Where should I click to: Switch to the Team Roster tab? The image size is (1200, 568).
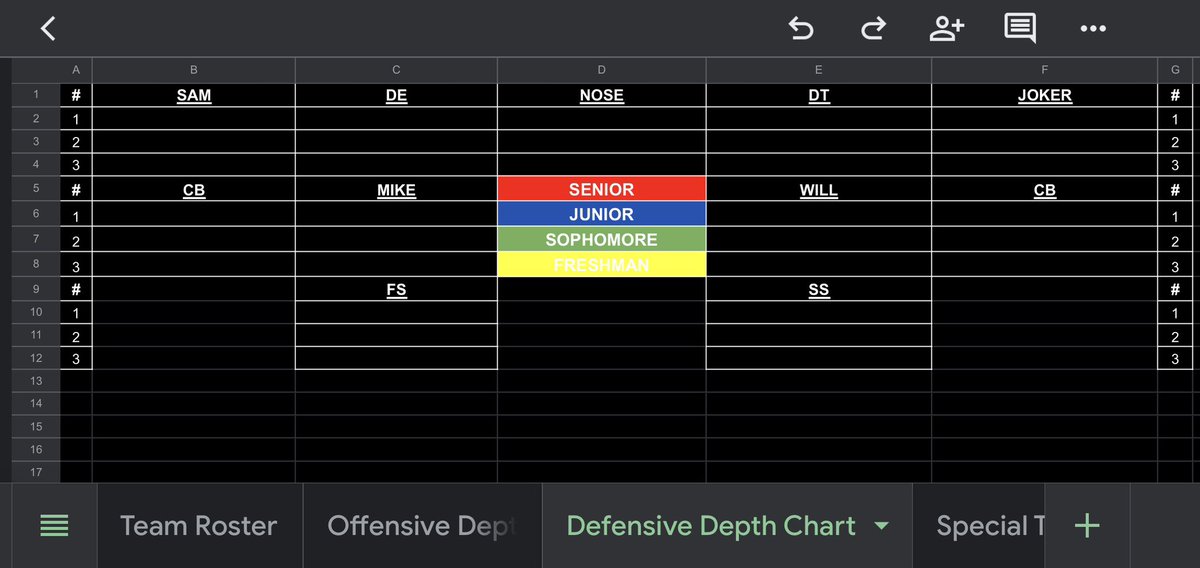click(198, 526)
